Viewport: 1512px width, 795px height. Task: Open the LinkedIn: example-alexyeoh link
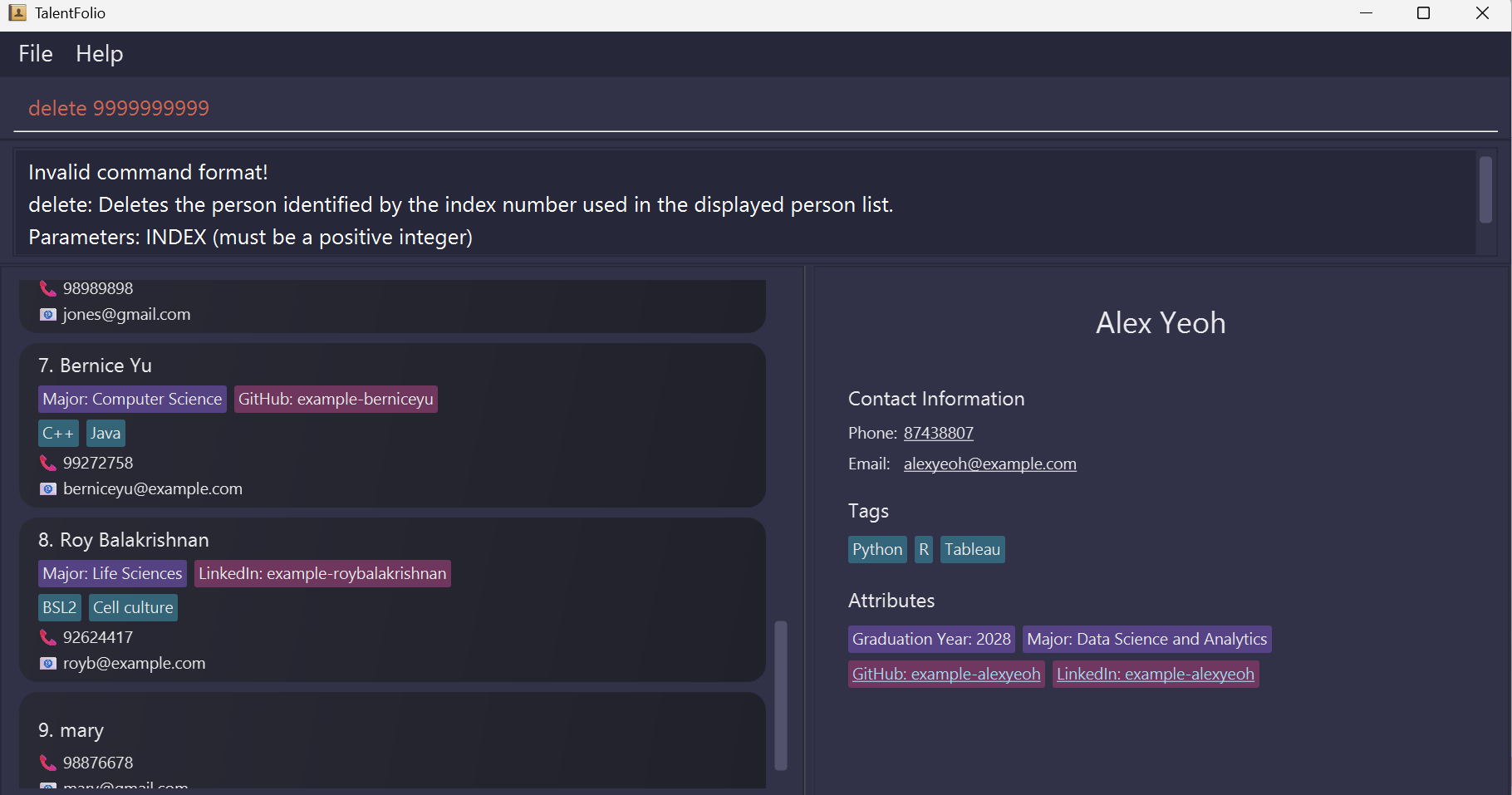(1156, 675)
